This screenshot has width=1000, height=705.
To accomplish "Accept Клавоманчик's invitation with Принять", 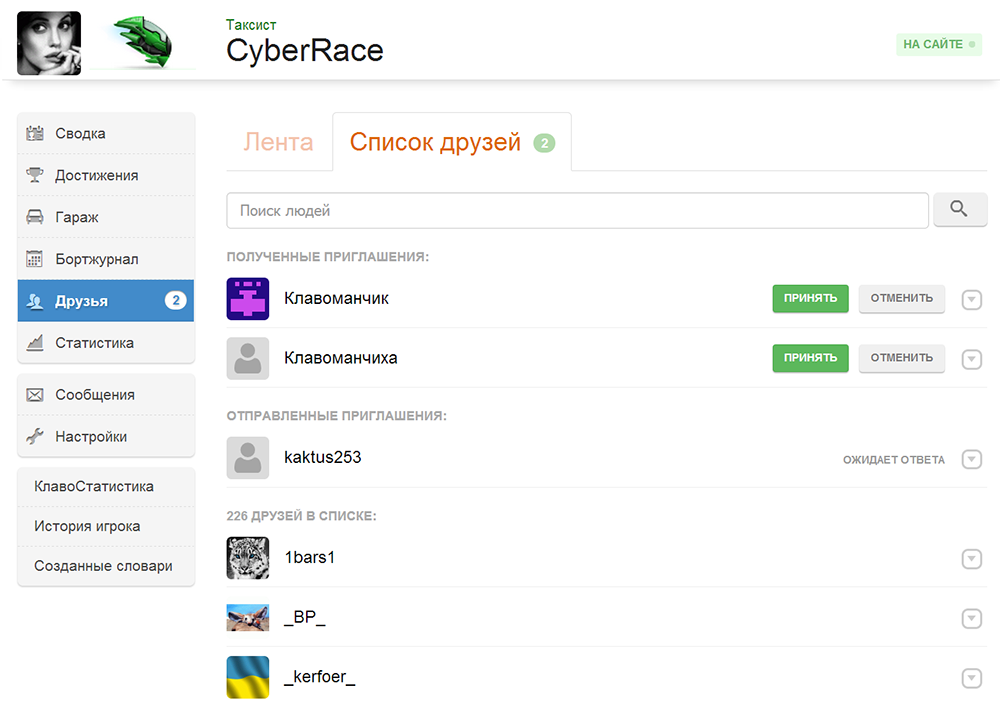I will 810,298.
